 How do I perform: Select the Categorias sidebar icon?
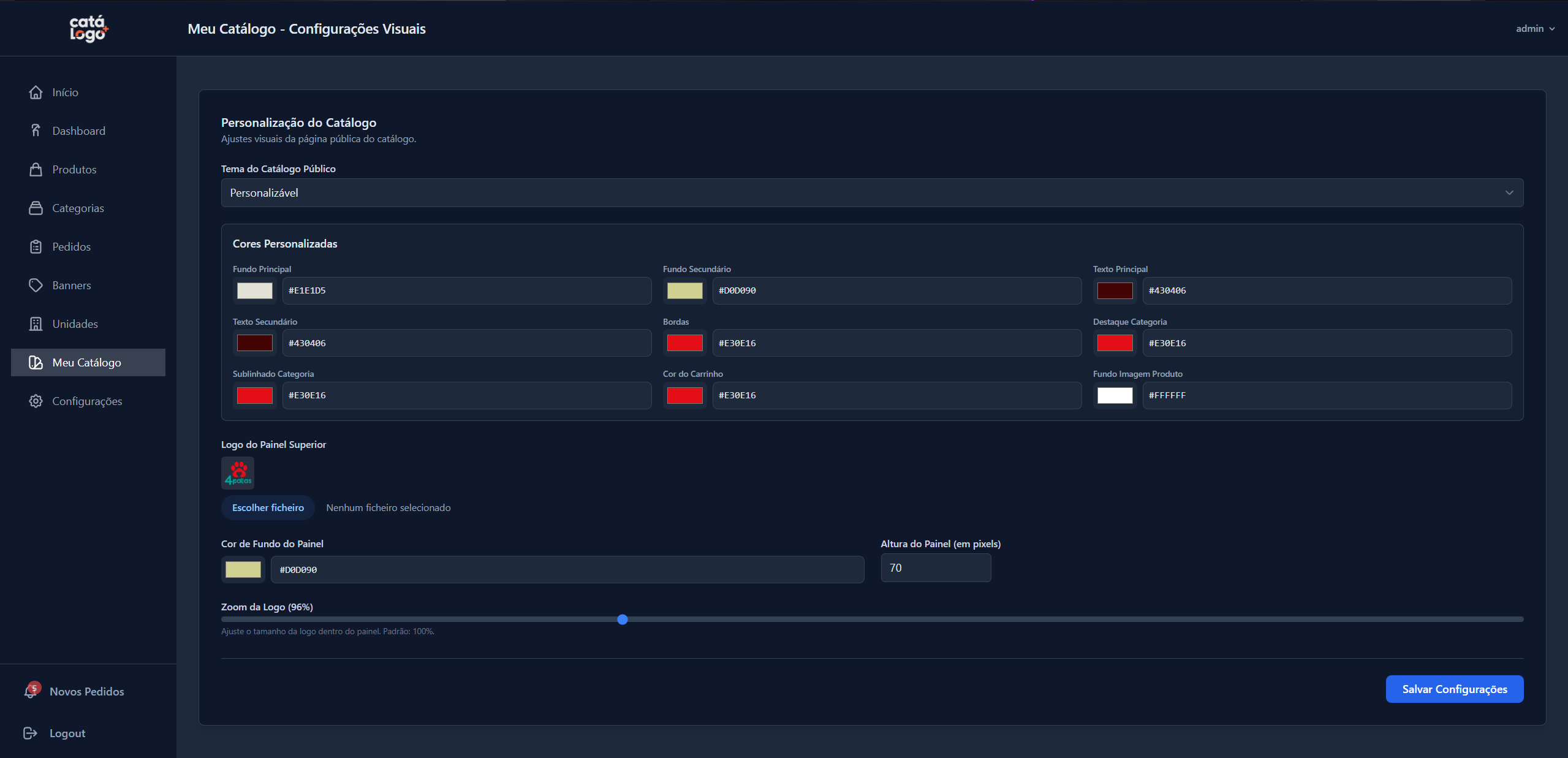pyautogui.click(x=36, y=208)
